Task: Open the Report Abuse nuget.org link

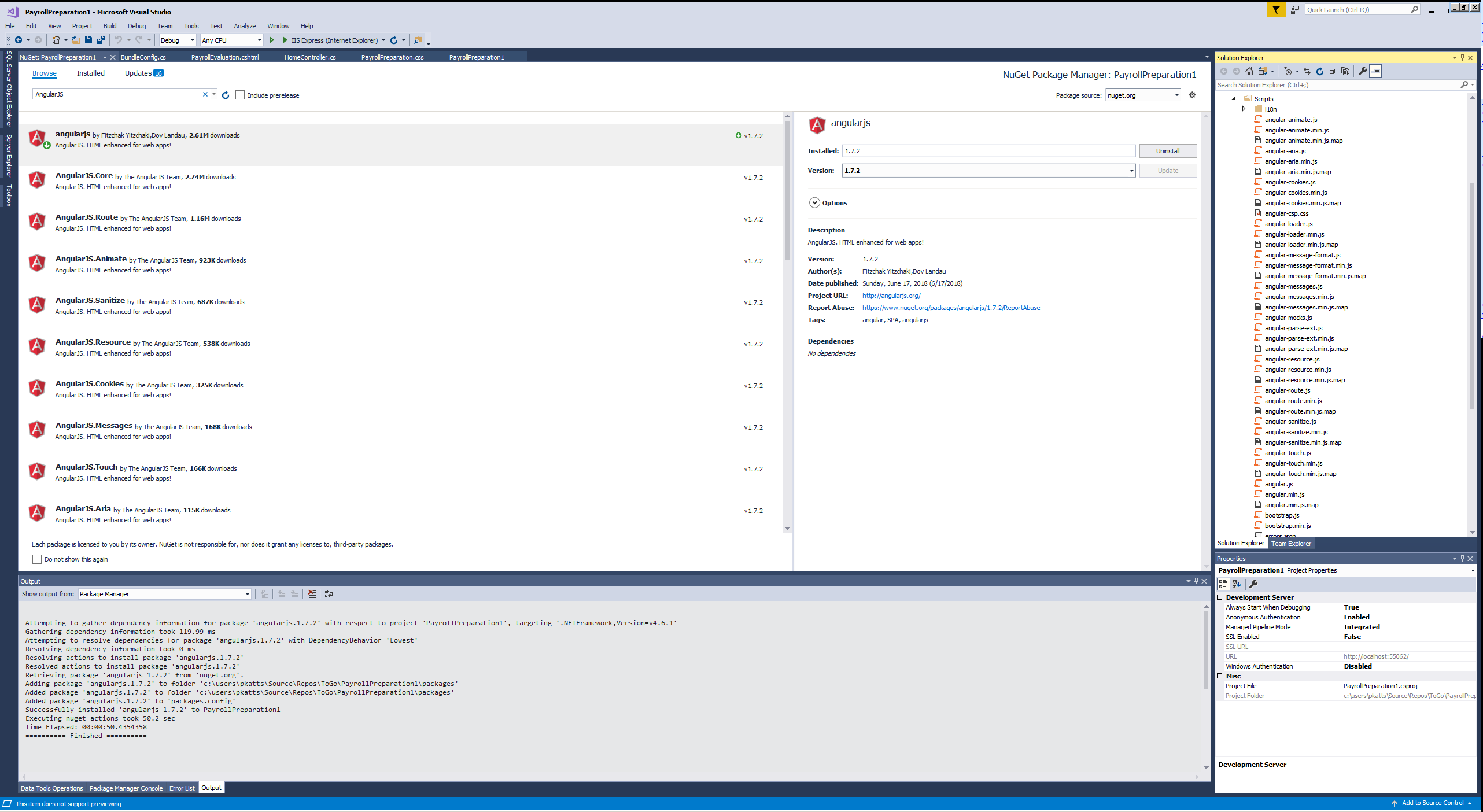Action: click(x=951, y=308)
